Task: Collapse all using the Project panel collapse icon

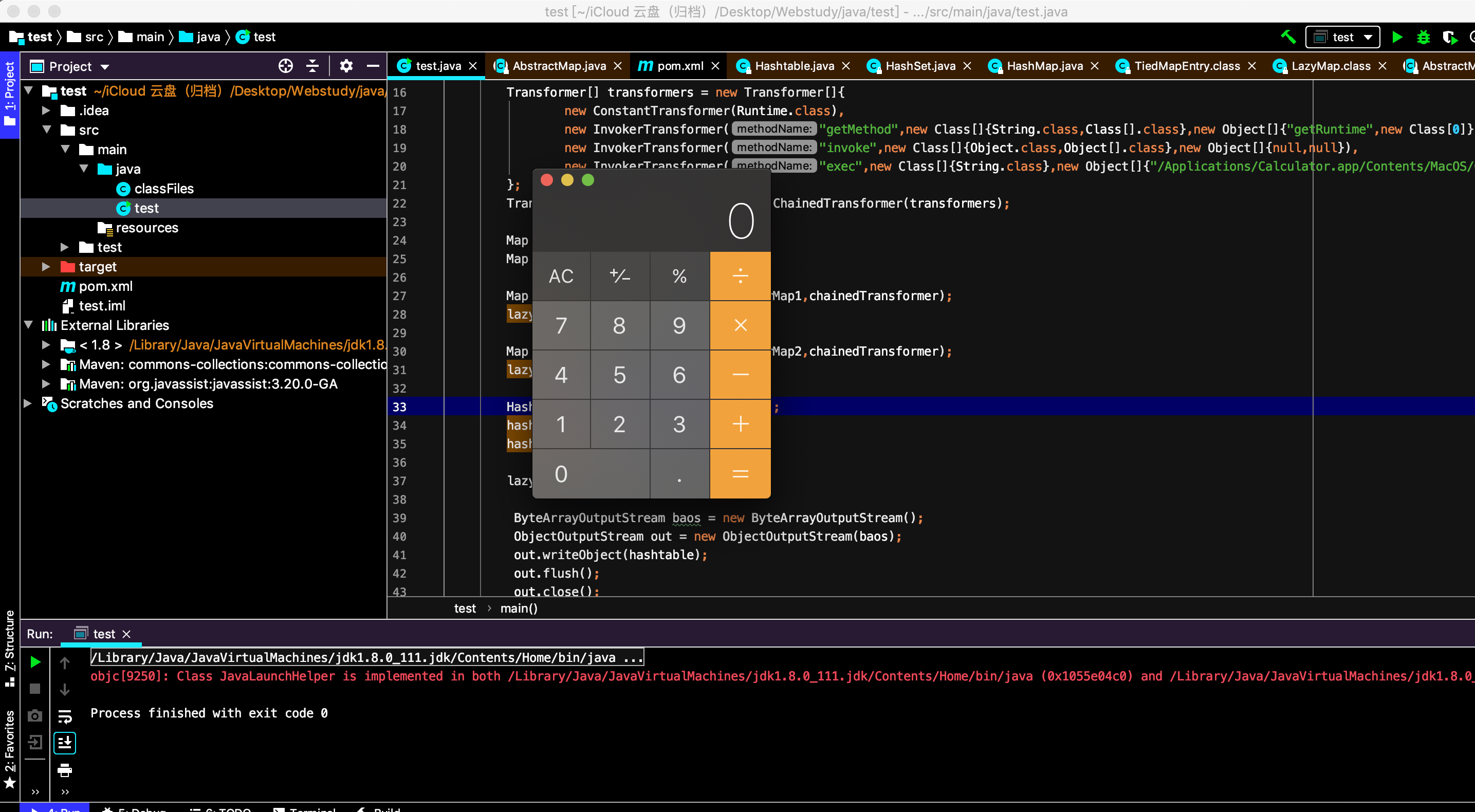Action: 312,66
